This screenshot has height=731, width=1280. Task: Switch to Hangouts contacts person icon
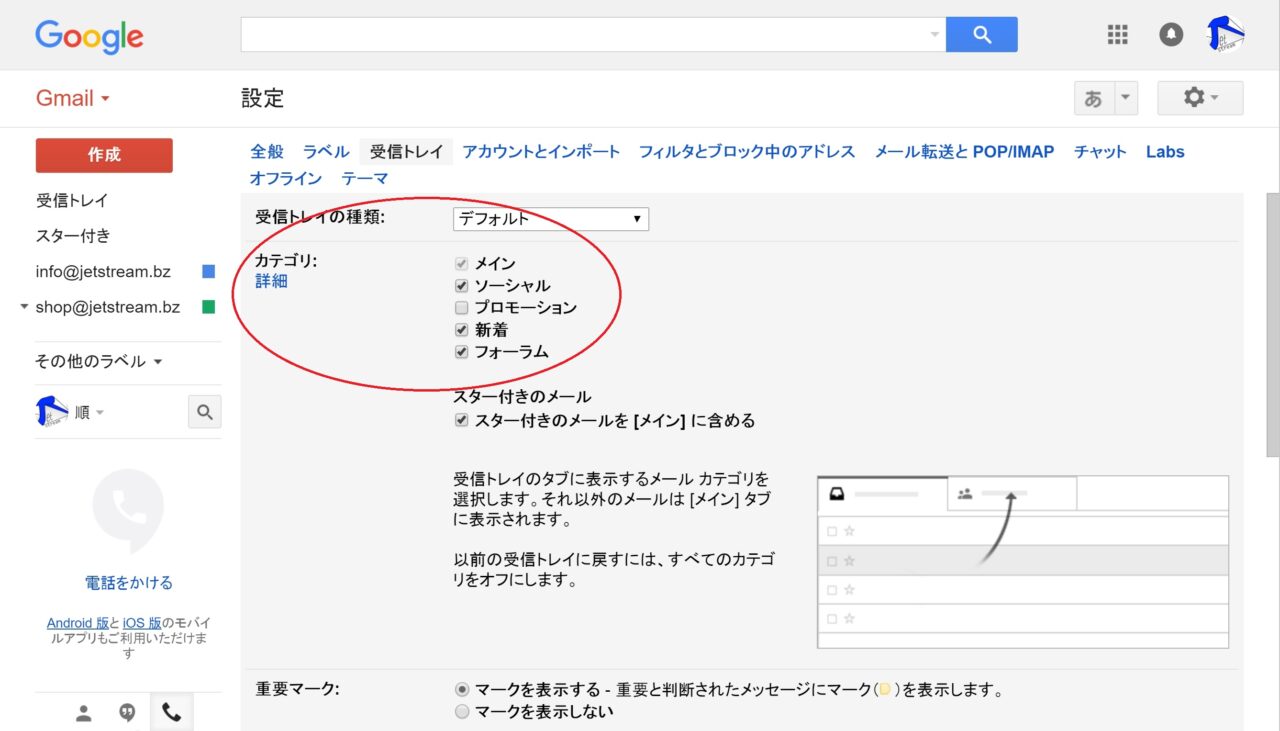[84, 713]
